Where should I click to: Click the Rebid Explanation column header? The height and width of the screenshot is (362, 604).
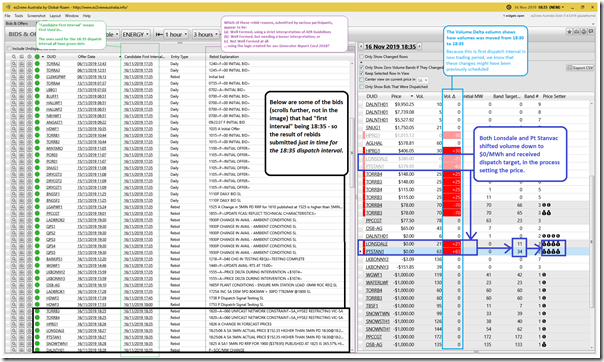[224, 57]
